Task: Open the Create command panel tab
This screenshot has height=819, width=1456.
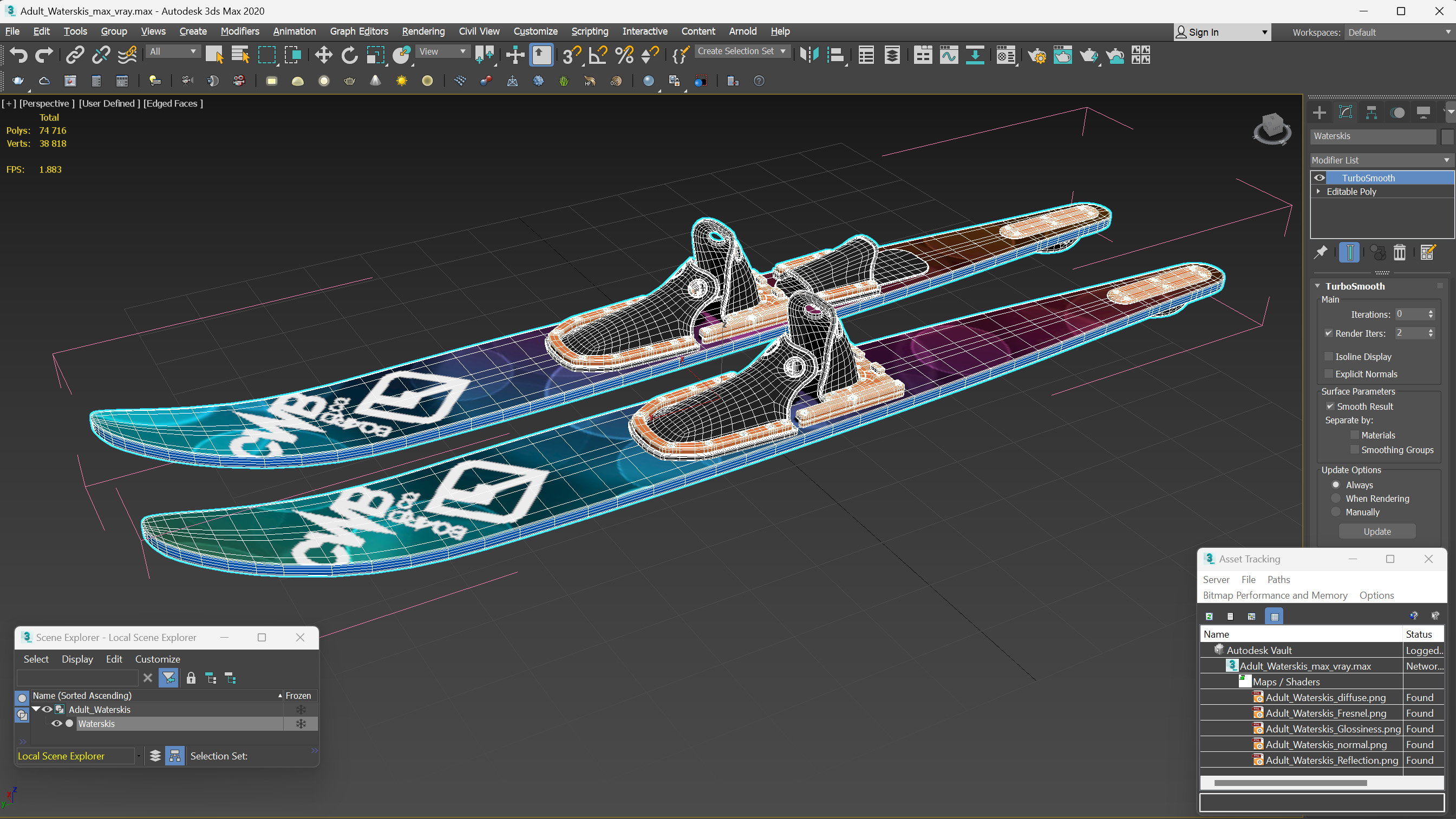Action: (1319, 113)
